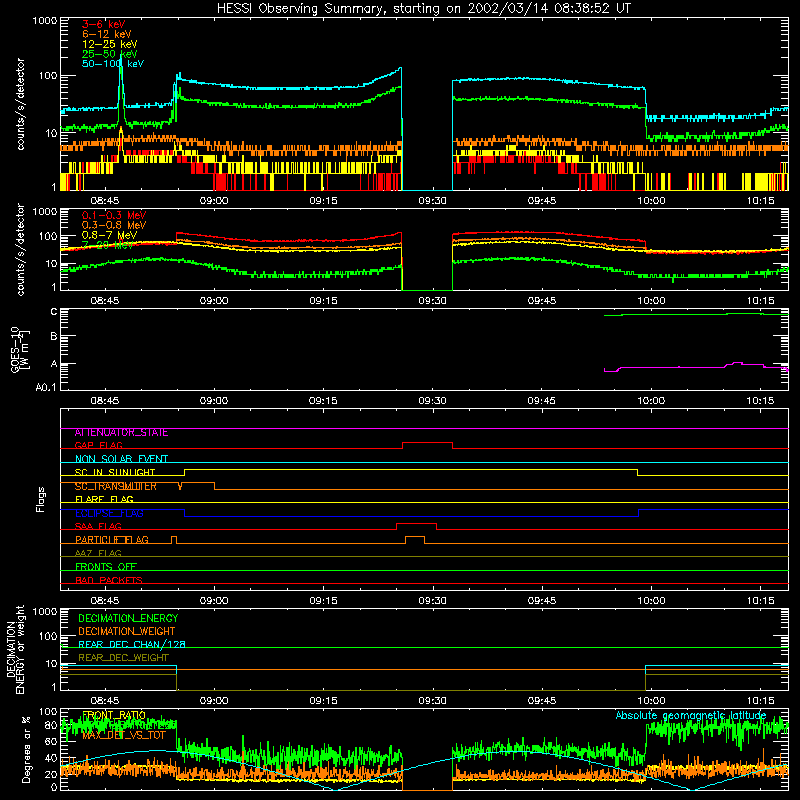Click the '09:45' tick under the Flags panel
Screen dimensions: 800x800
[542, 601]
